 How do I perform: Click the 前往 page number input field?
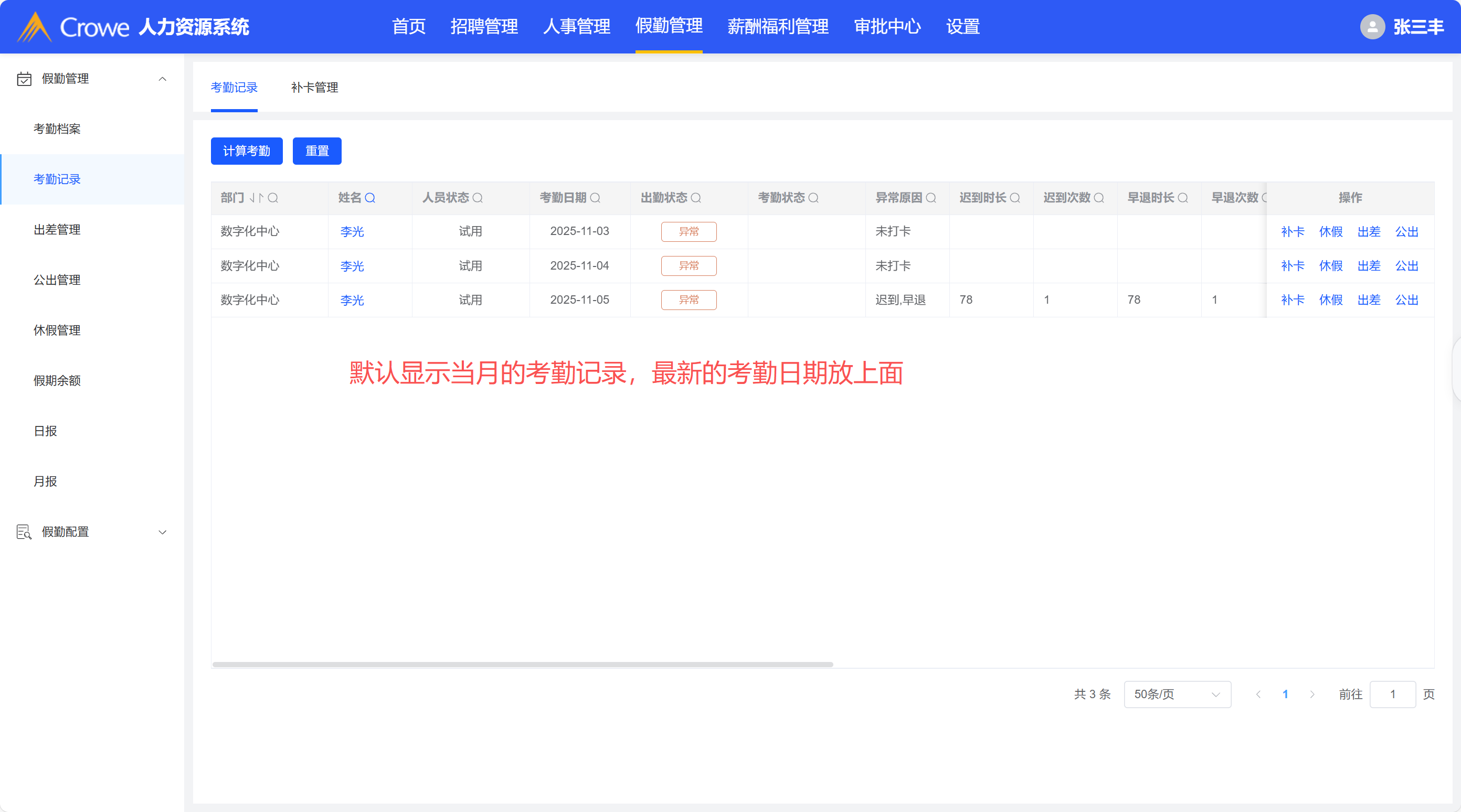pos(1392,694)
